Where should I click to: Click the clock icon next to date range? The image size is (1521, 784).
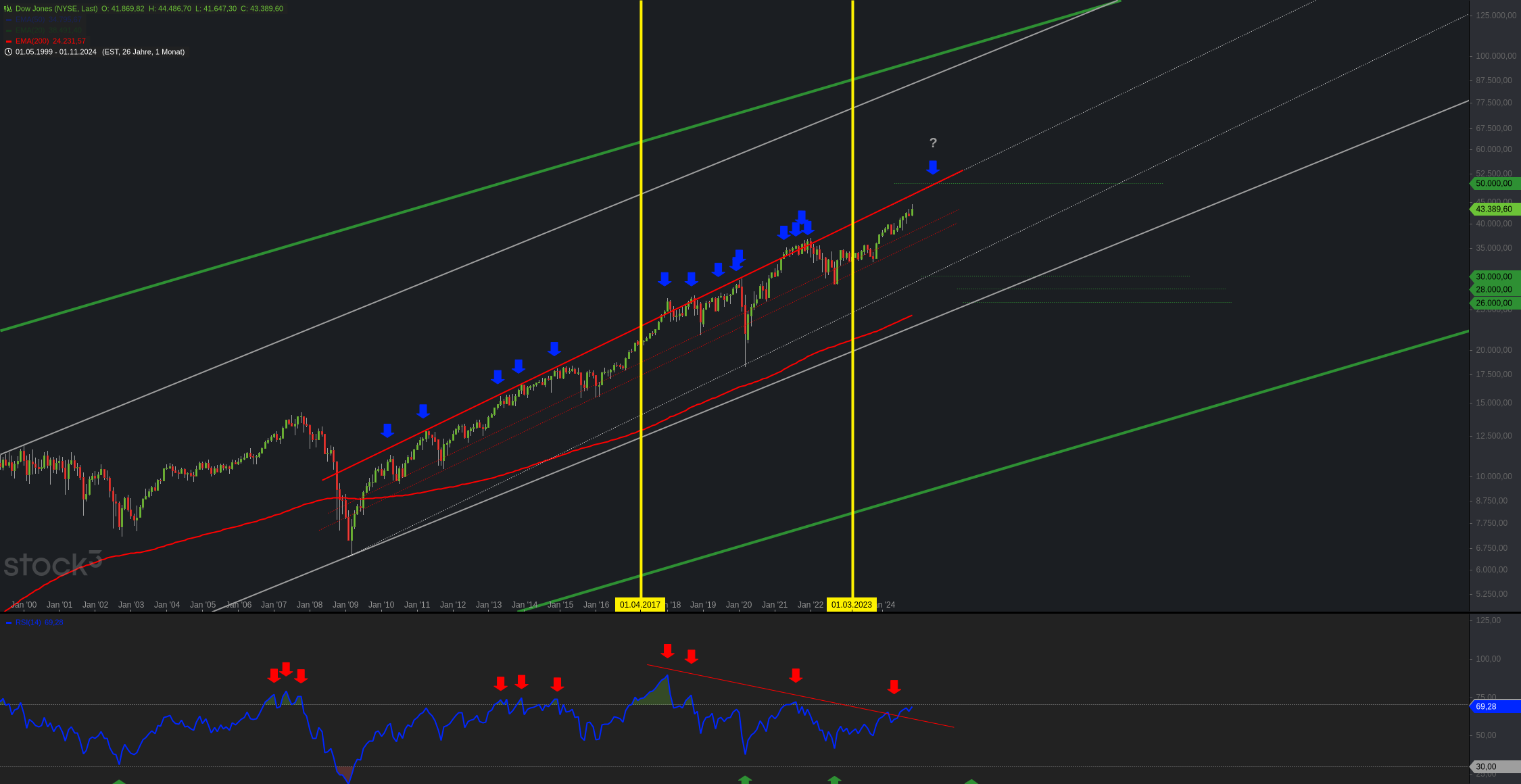(8, 52)
